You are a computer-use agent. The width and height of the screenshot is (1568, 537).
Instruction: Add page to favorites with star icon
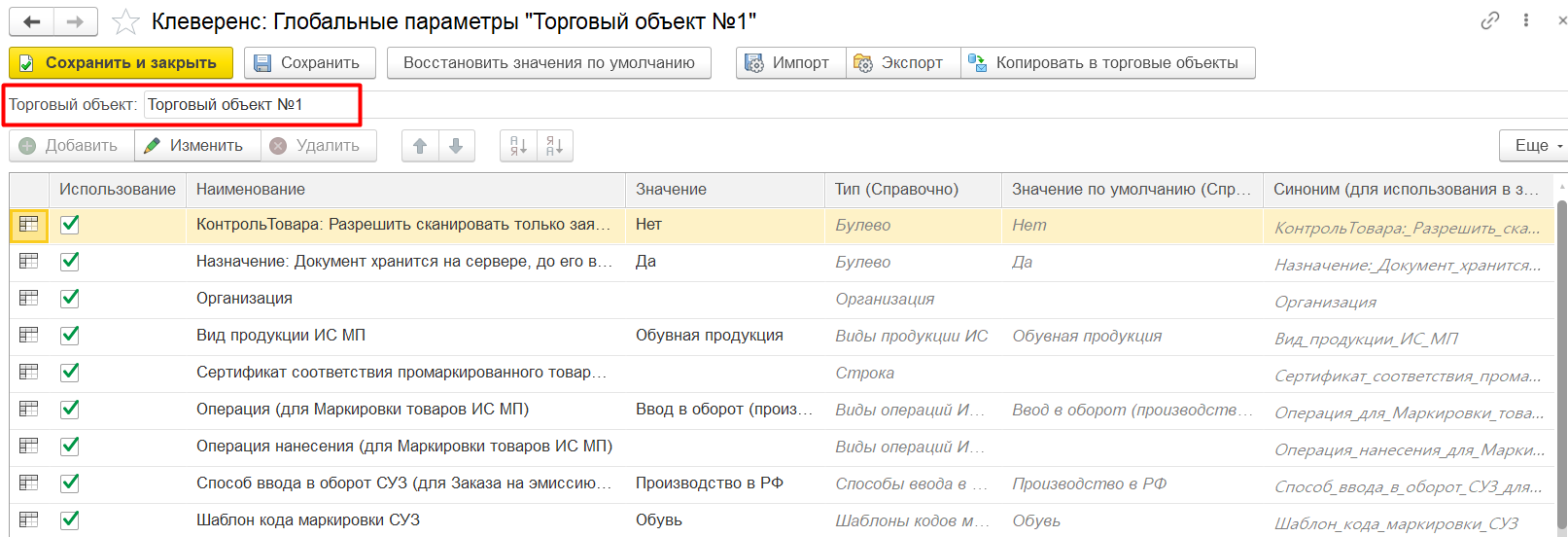coord(125,21)
